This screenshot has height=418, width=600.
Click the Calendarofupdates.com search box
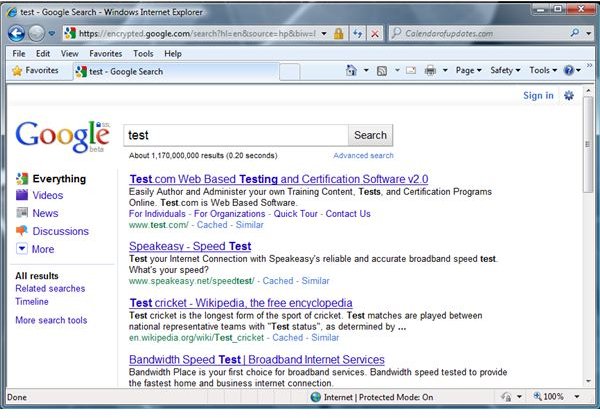480,34
